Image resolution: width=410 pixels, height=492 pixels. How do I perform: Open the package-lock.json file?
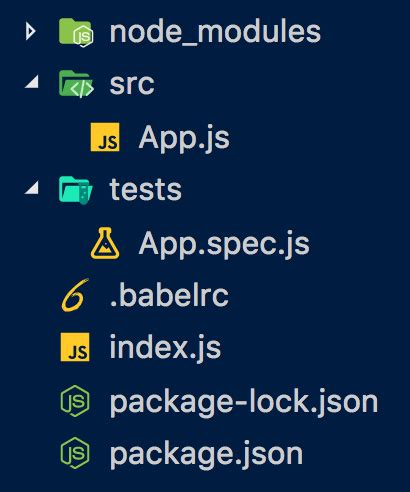click(x=244, y=402)
